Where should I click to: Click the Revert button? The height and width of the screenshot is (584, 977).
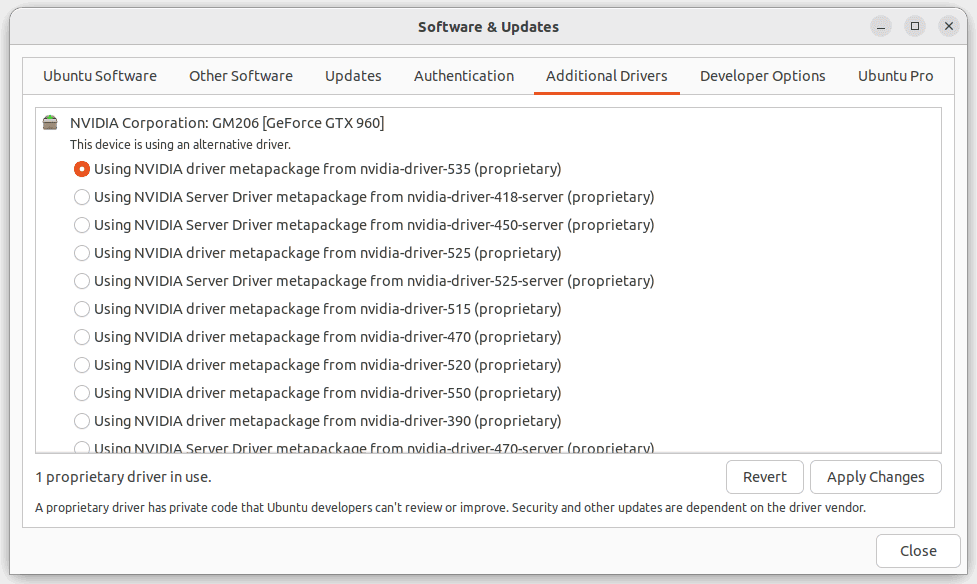coord(765,477)
